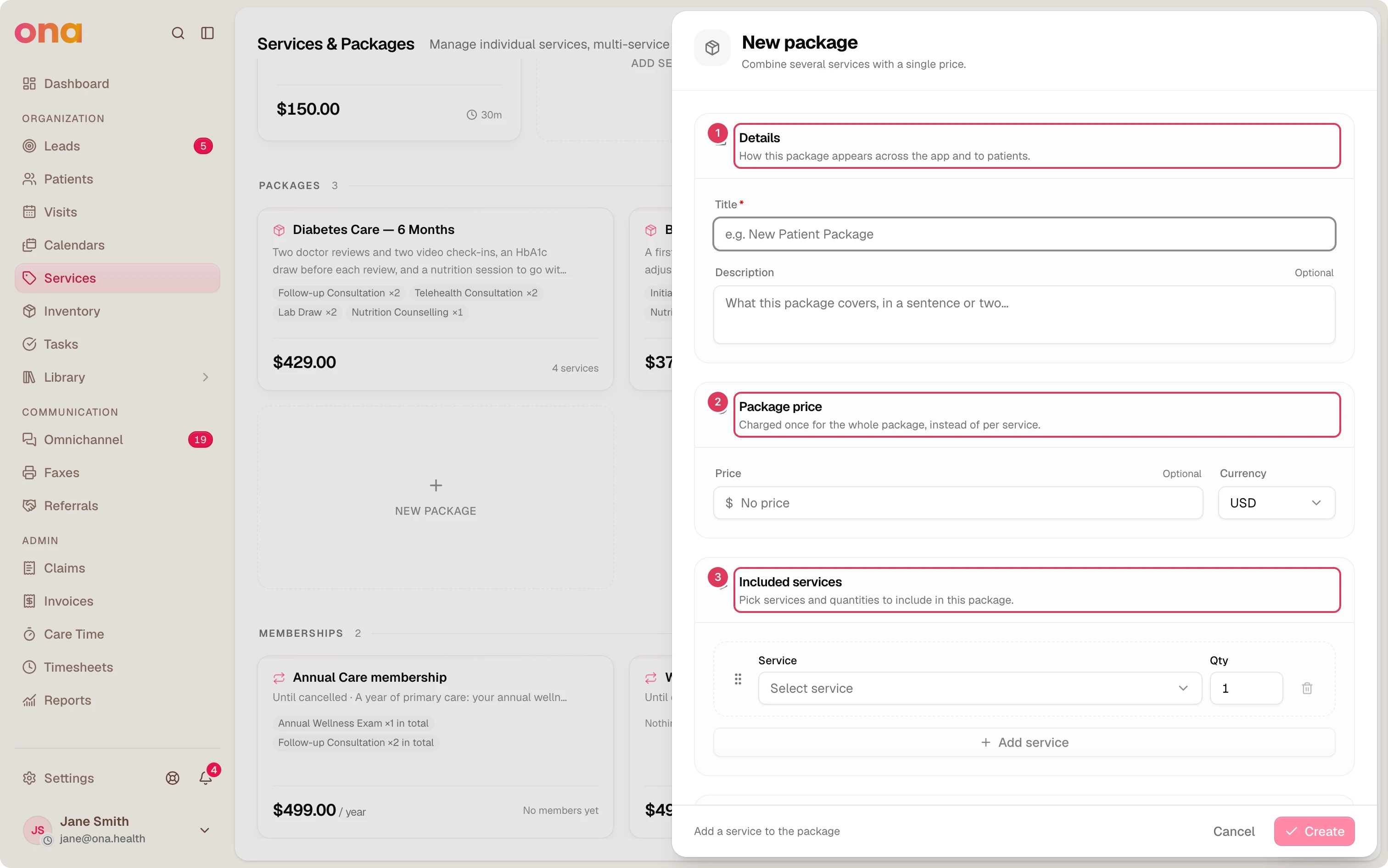Click the Annual Care membership repeat icon
The height and width of the screenshot is (868, 1388).
(279, 678)
